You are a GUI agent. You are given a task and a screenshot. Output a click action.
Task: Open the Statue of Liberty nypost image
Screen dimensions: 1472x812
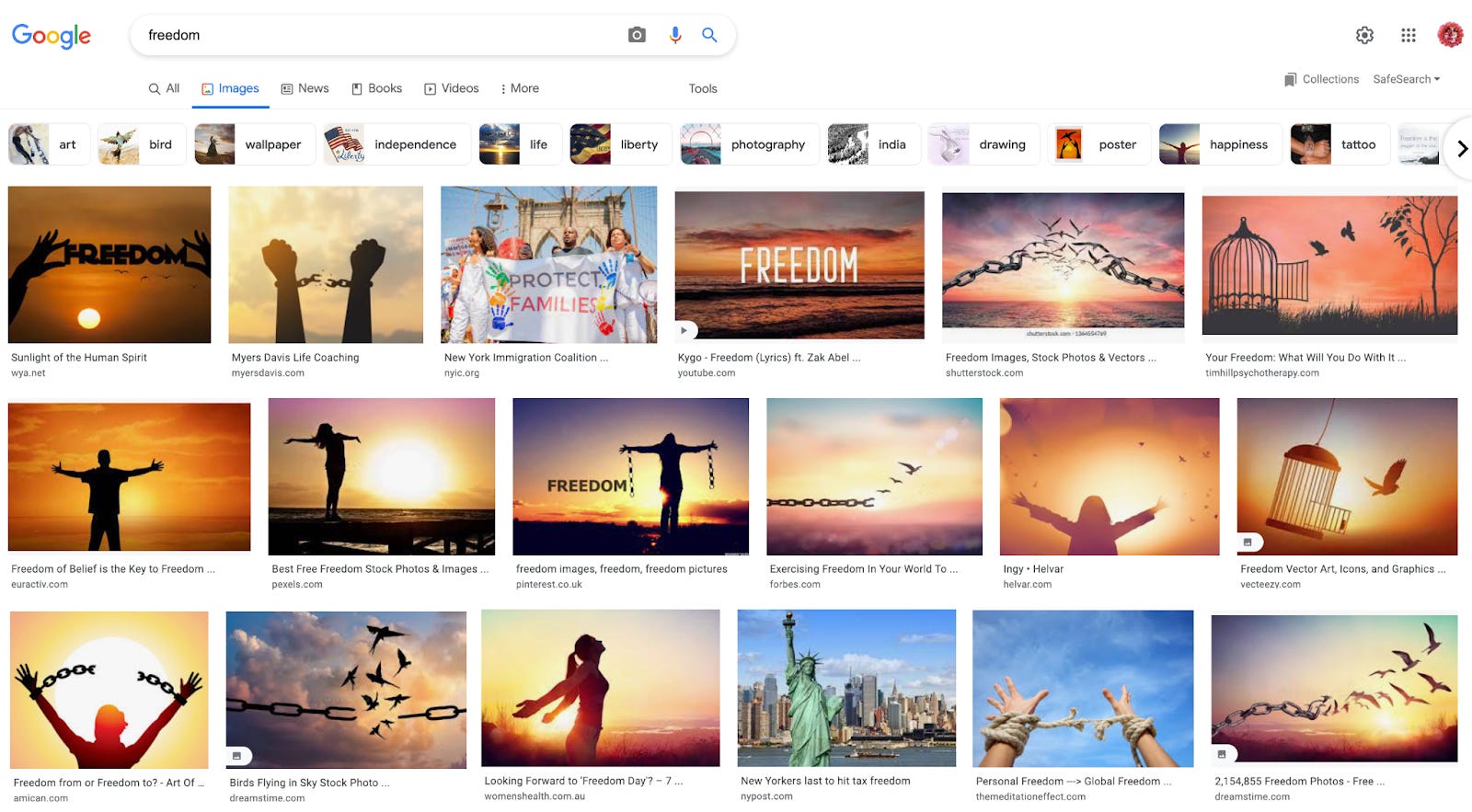tap(846, 688)
